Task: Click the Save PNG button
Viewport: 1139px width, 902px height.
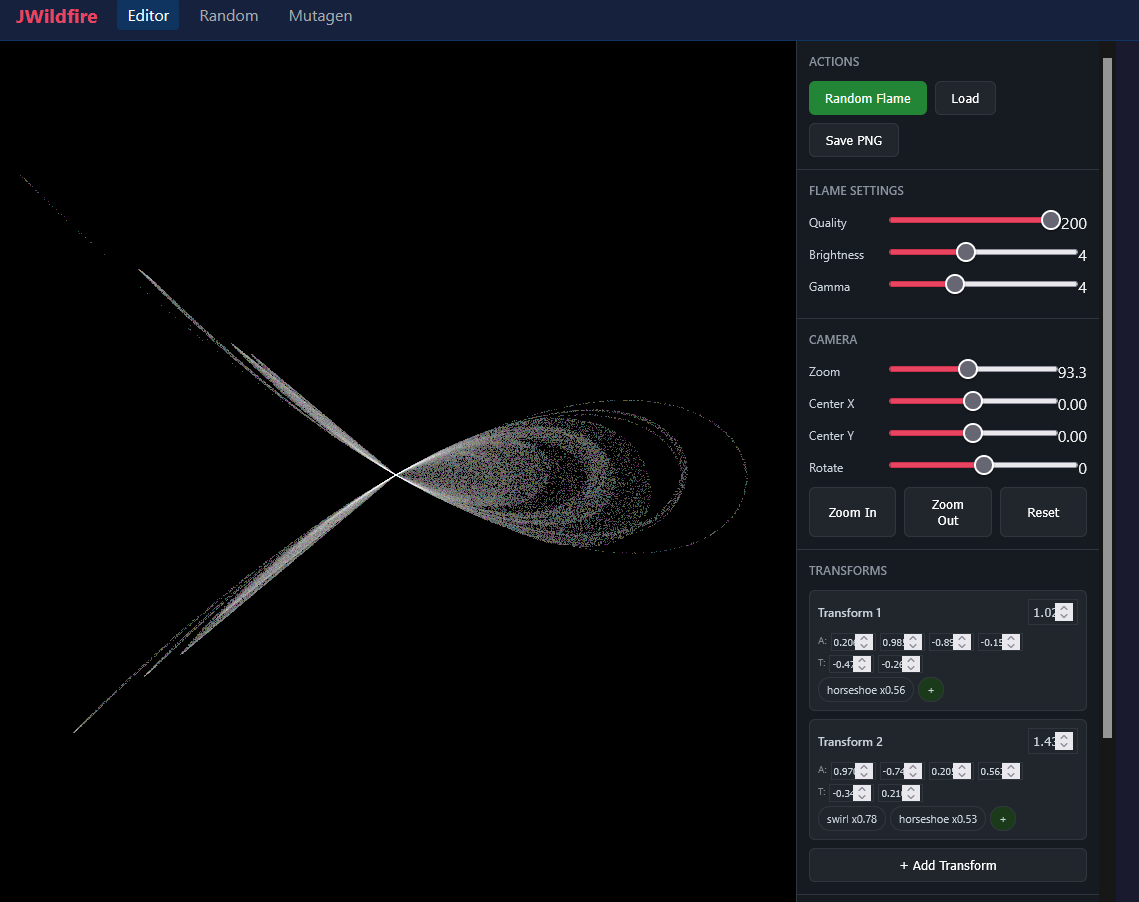Action: (x=853, y=140)
